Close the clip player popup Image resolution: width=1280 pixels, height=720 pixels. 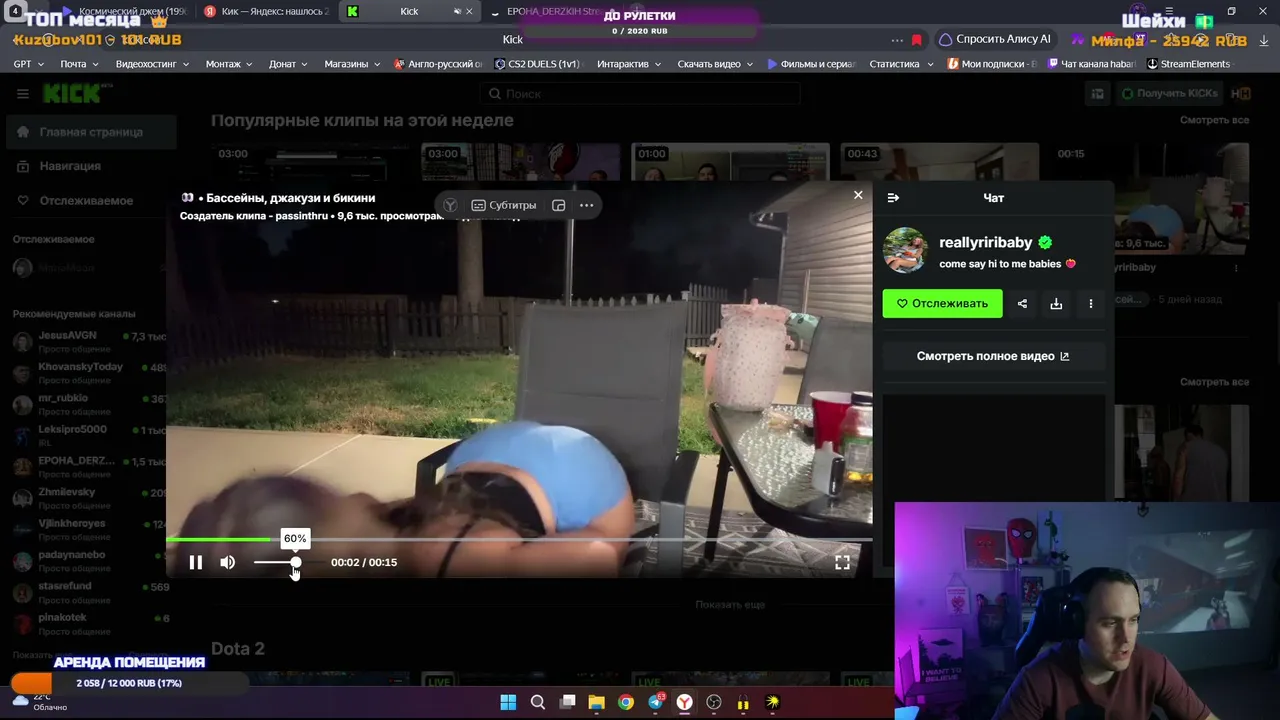coord(858,195)
